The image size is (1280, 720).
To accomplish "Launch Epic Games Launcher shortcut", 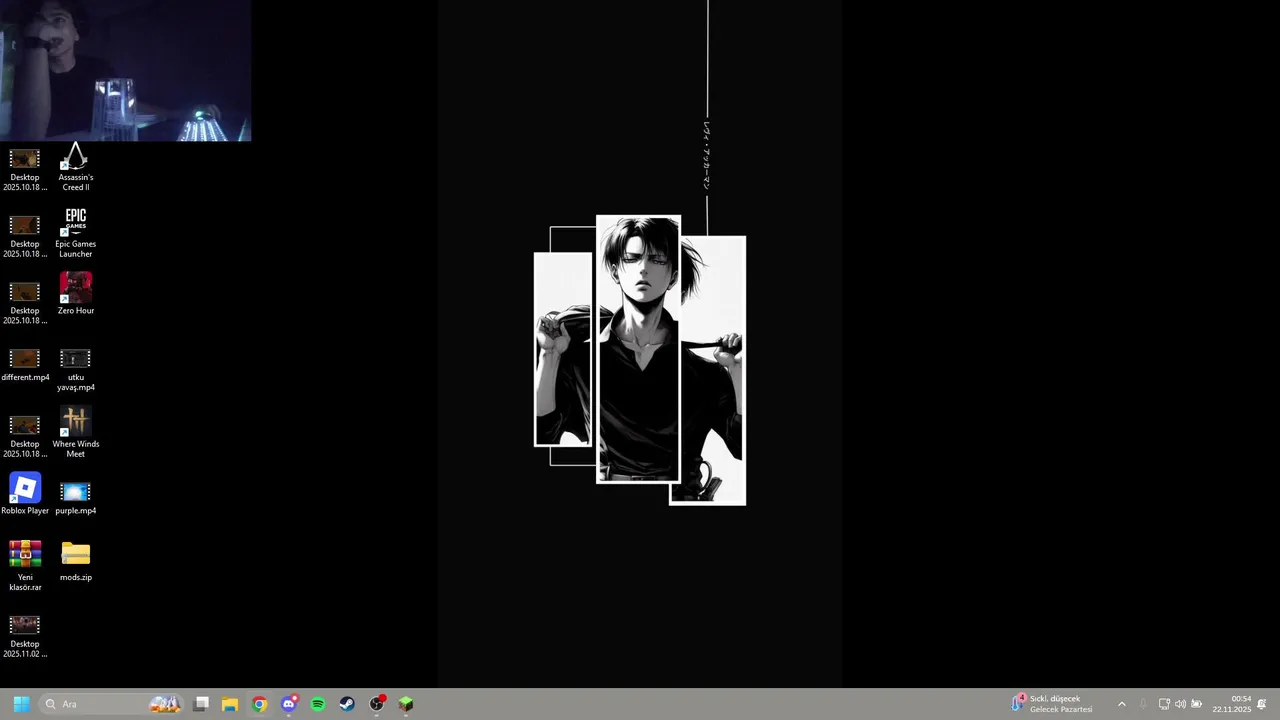I will [75, 234].
